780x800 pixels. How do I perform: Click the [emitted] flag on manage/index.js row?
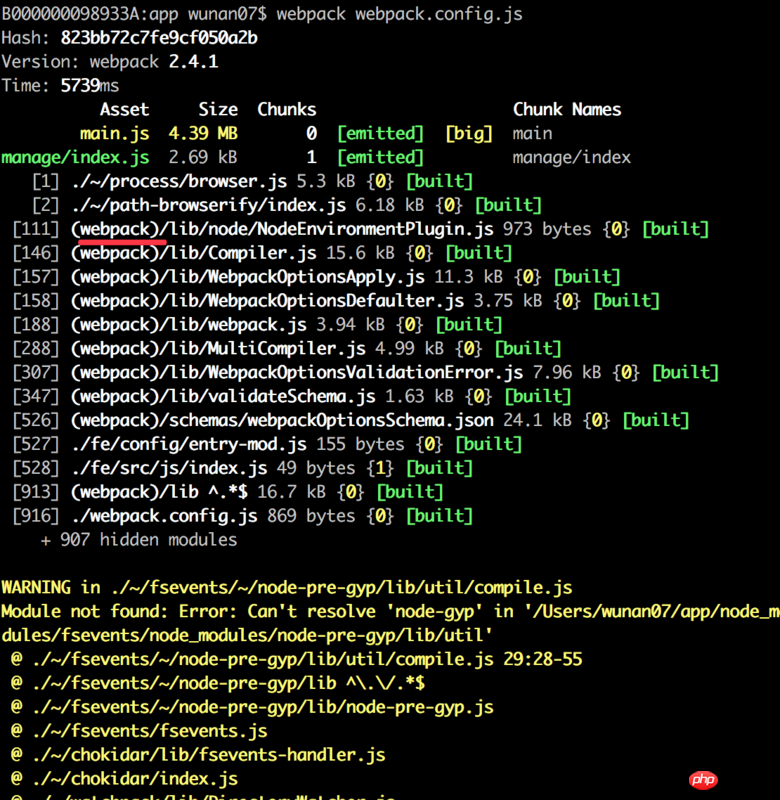coord(380,157)
